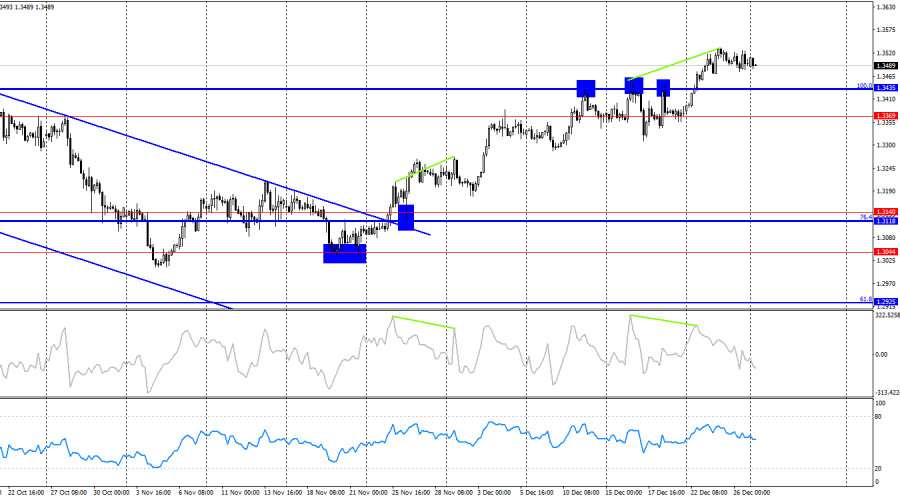Click the 22 Dec 08:00 time label
900x500 pixels.
709,493
